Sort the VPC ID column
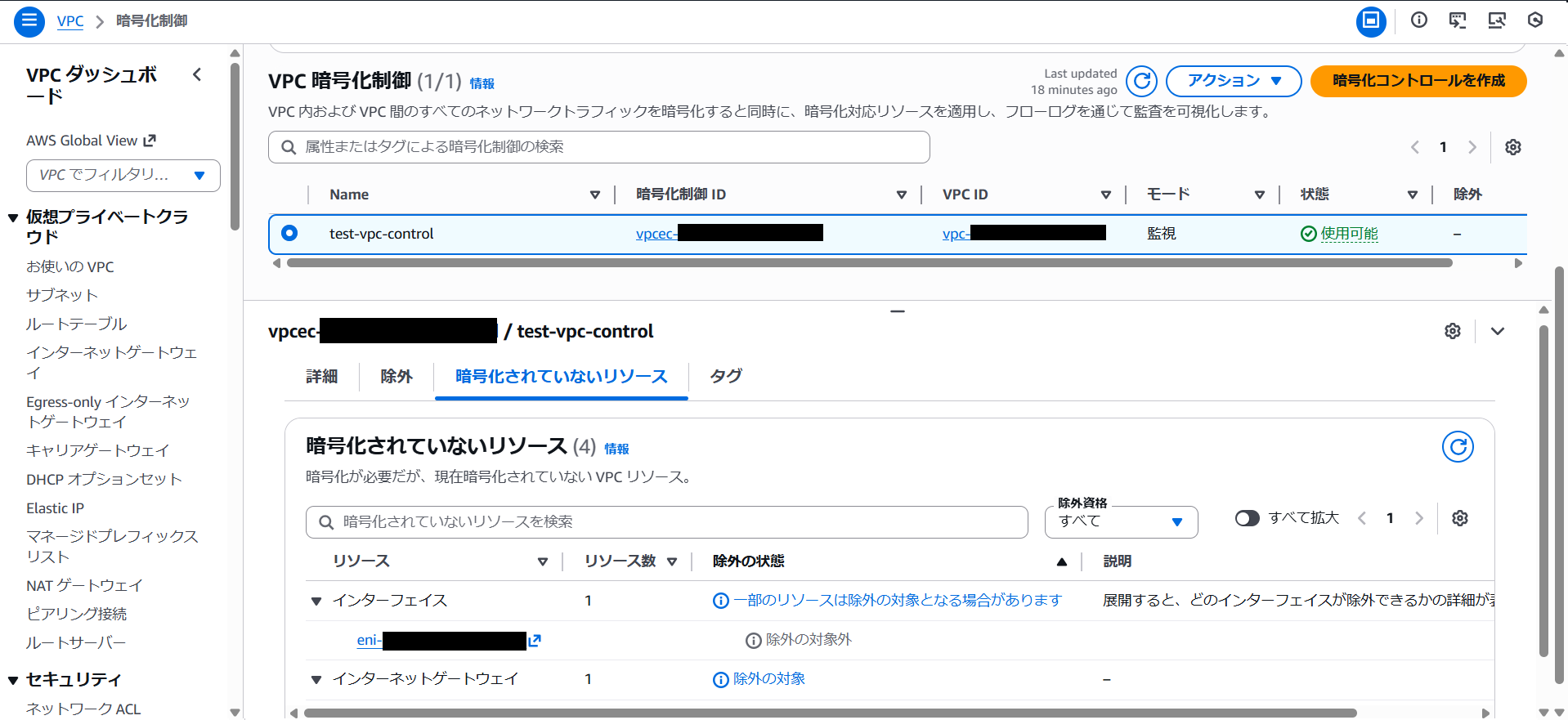Viewport: 1568px width, 720px height. click(1106, 195)
